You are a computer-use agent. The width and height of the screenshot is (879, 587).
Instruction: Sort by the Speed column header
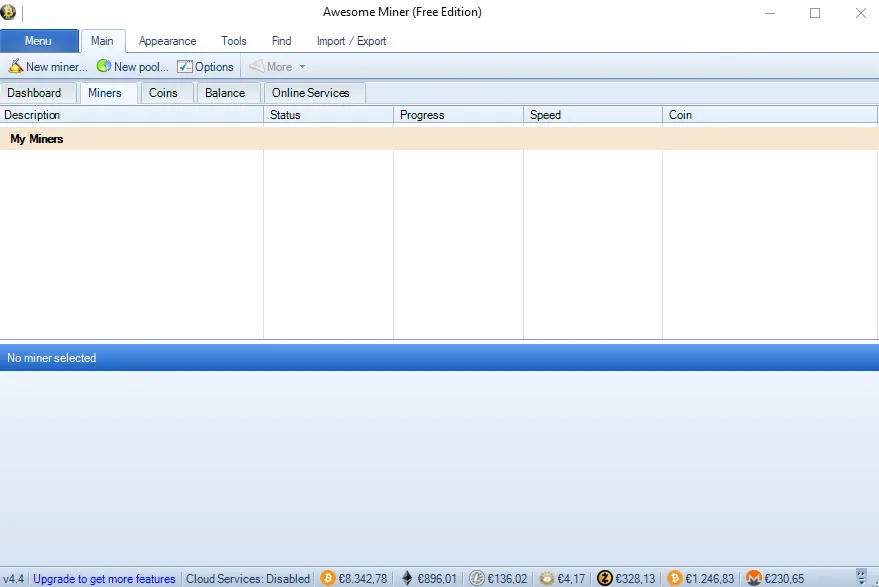[x=594, y=115]
